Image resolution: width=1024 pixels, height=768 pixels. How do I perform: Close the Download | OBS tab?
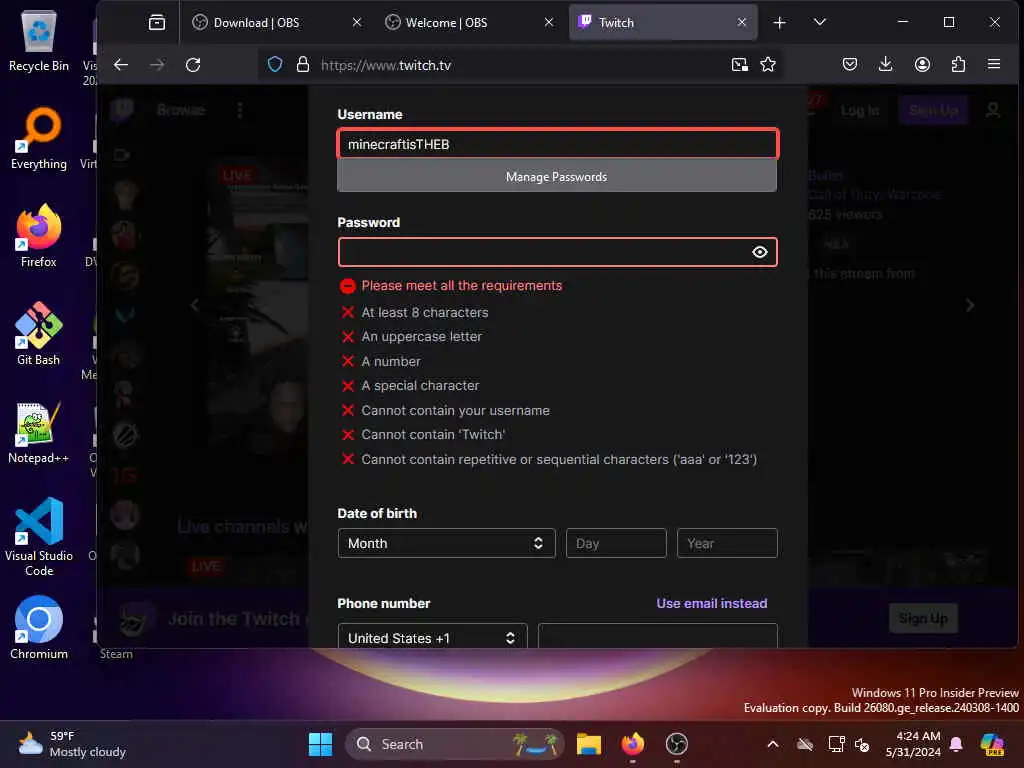[357, 22]
